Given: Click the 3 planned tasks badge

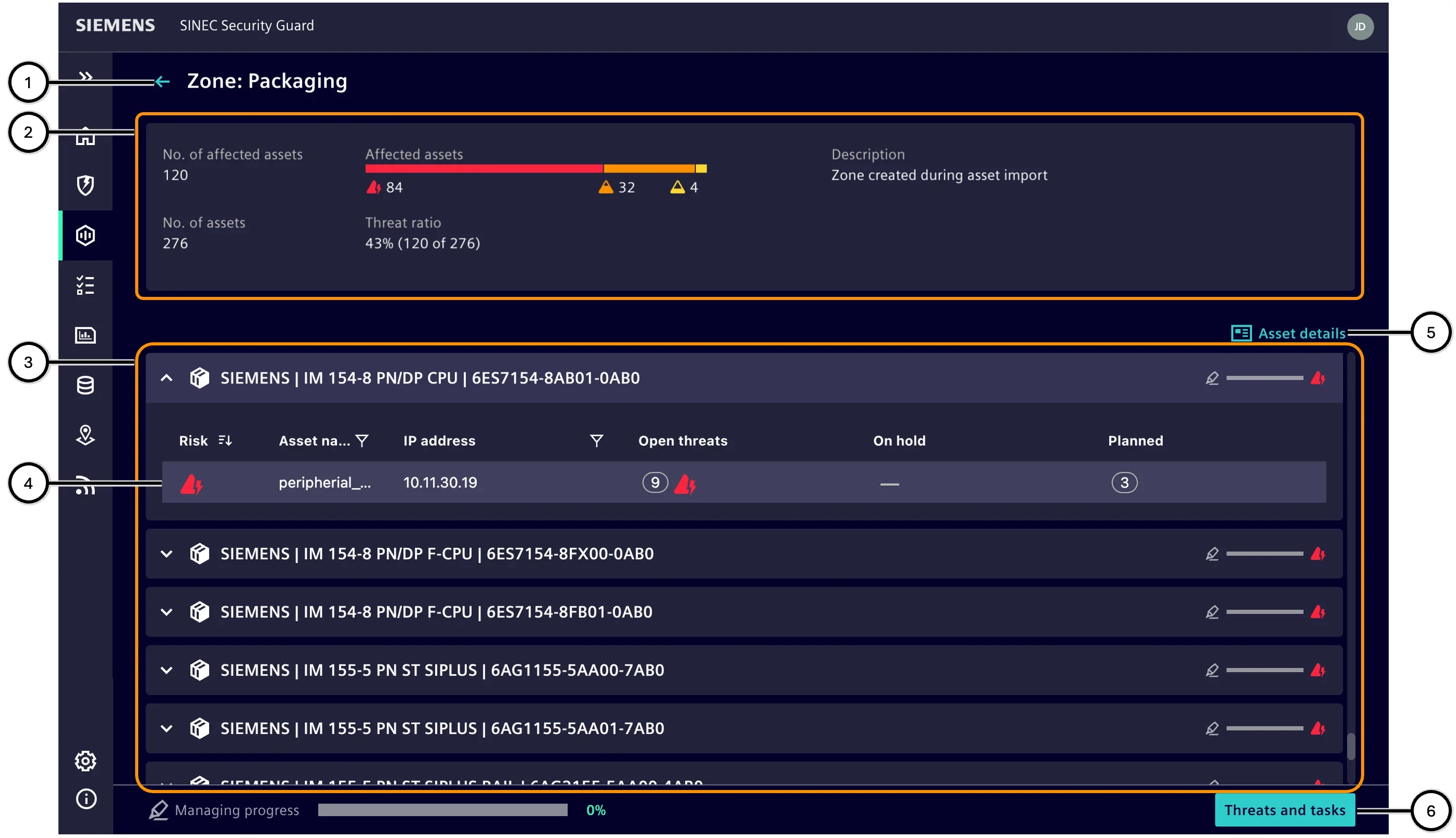Looking at the screenshot, I should (x=1124, y=482).
